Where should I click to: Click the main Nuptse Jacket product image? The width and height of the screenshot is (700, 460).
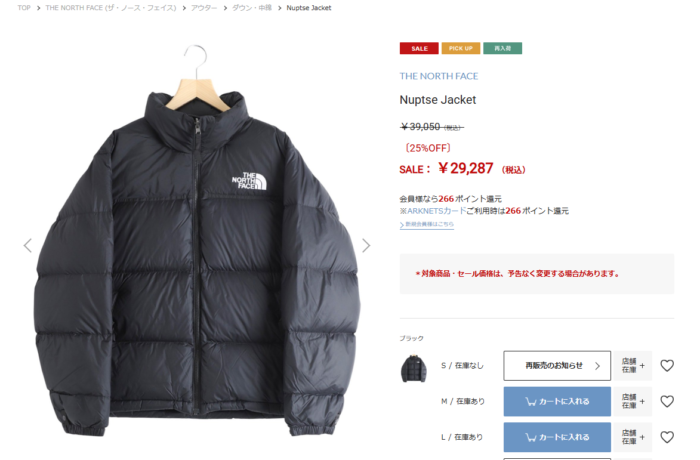click(x=196, y=241)
